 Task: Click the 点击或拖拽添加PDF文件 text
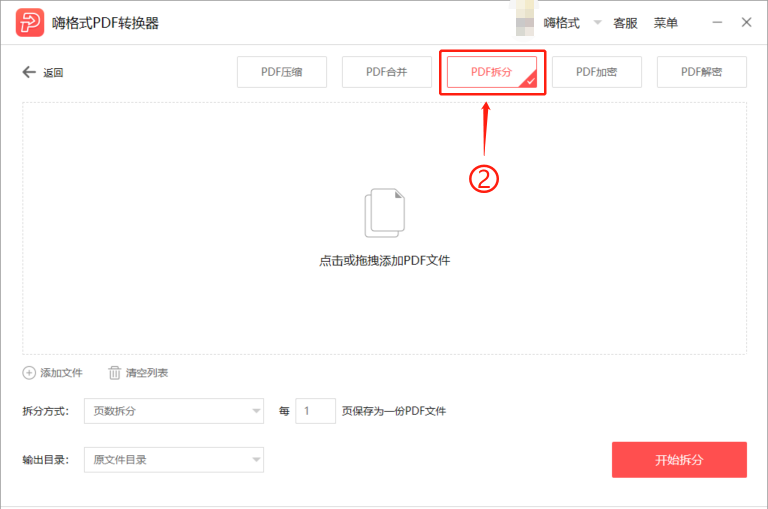(x=384, y=260)
